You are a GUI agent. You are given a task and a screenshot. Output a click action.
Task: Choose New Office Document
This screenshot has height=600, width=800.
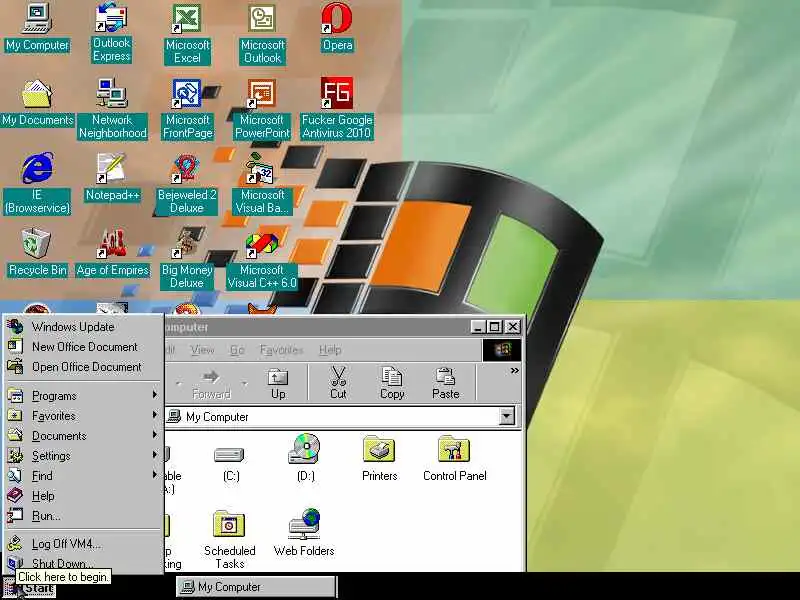(x=82, y=346)
